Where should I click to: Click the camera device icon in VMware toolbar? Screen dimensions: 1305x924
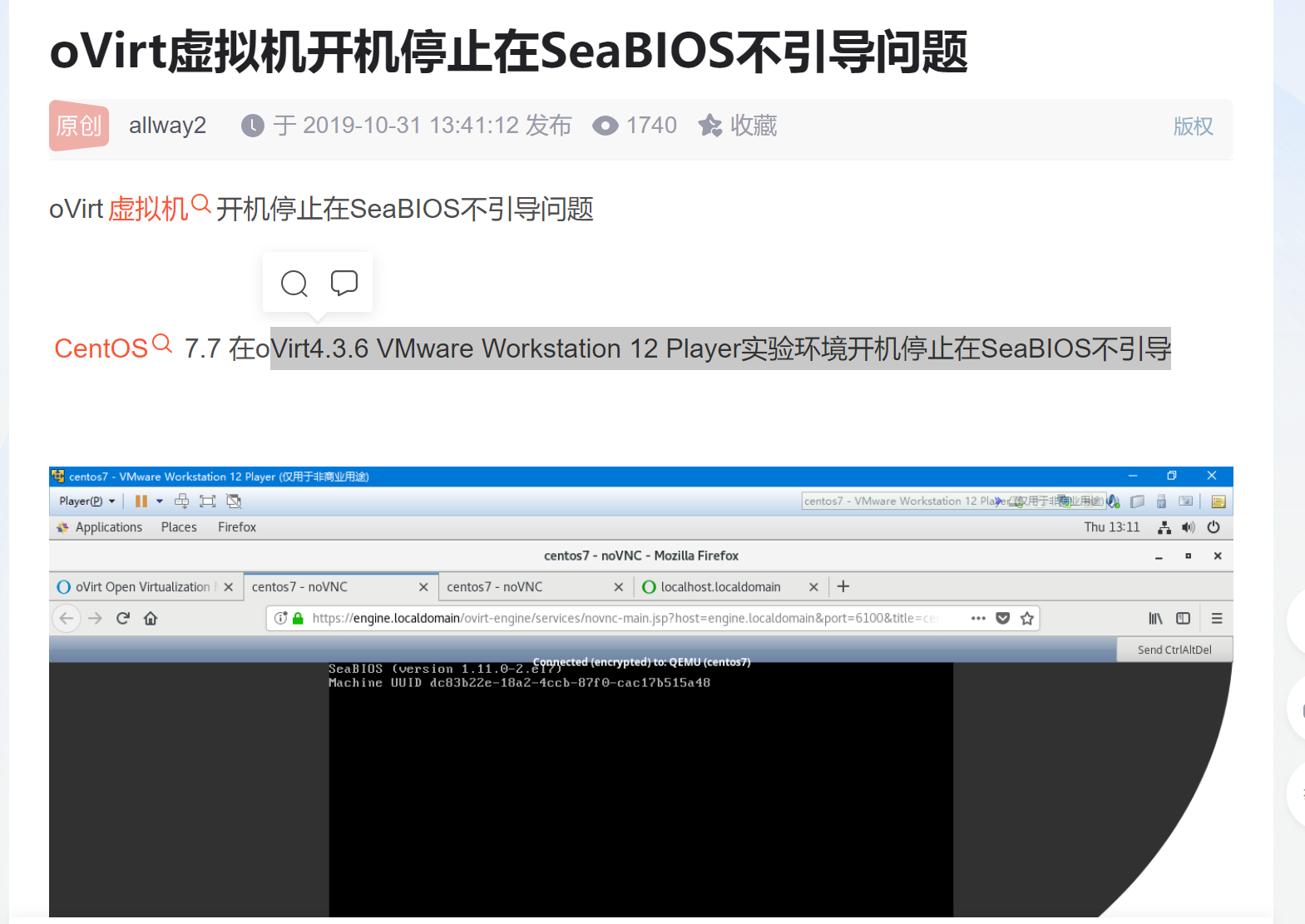coord(1186,502)
